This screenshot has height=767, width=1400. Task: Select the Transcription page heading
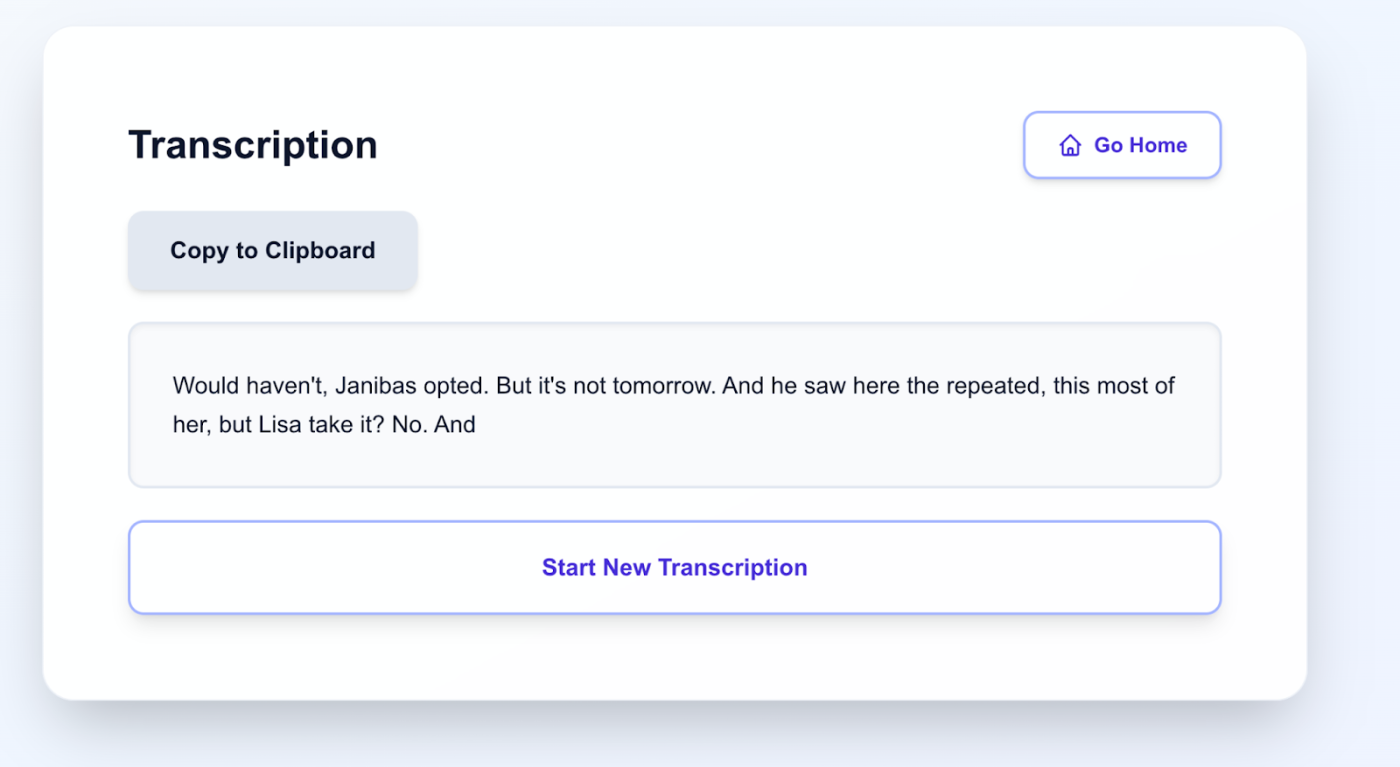click(x=252, y=144)
